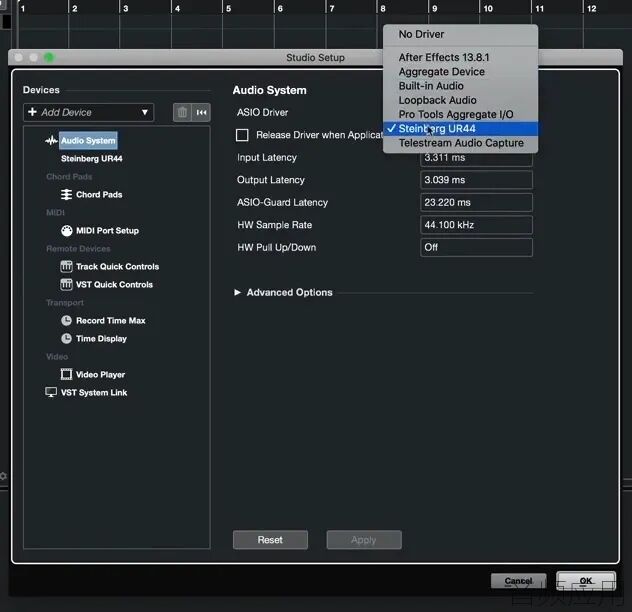
Task: Click the Output Latency 3.039 ms field
Action: [x=476, y=180]
